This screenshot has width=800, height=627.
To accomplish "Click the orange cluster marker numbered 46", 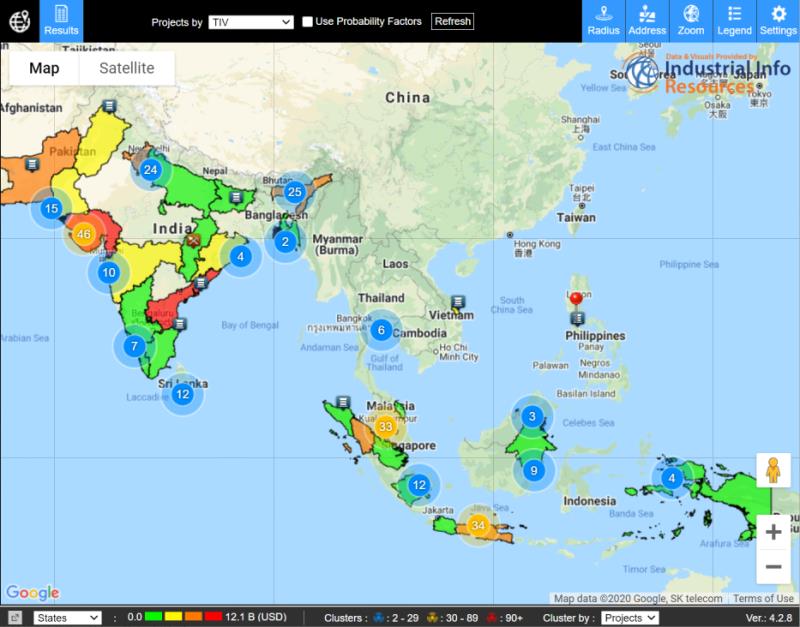I will pyautogui.click(x=84, y=234).
